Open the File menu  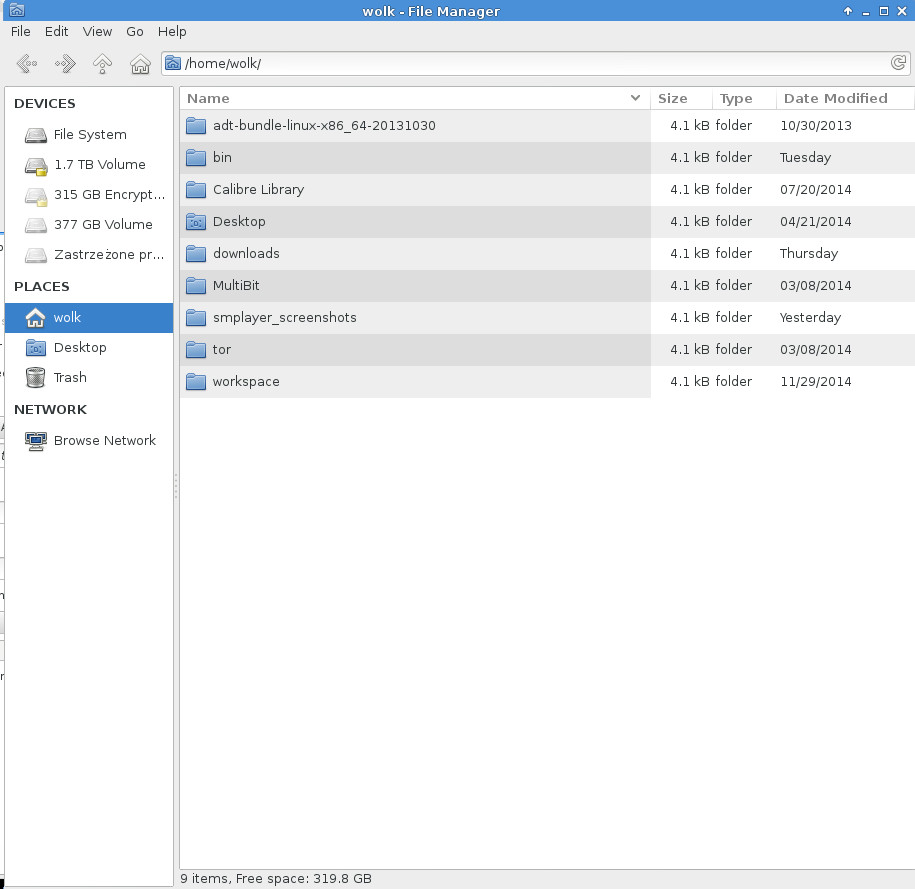tap(20, 32)
